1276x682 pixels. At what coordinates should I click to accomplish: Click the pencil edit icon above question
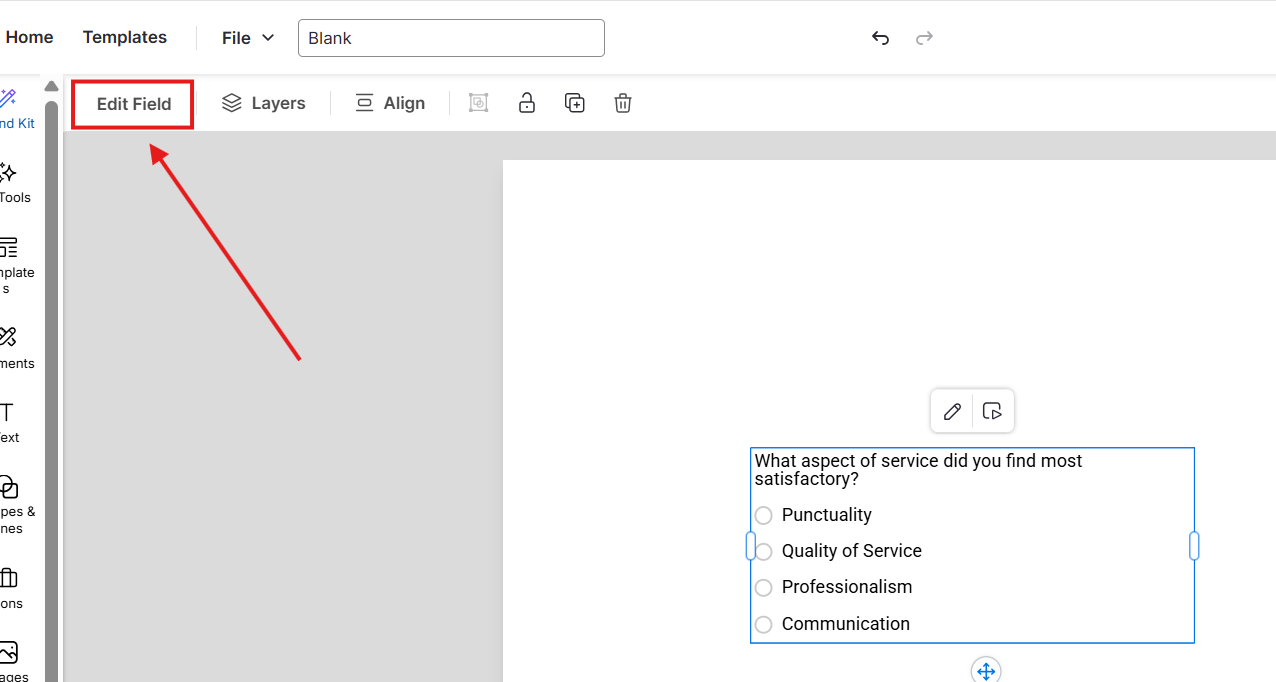952,411
